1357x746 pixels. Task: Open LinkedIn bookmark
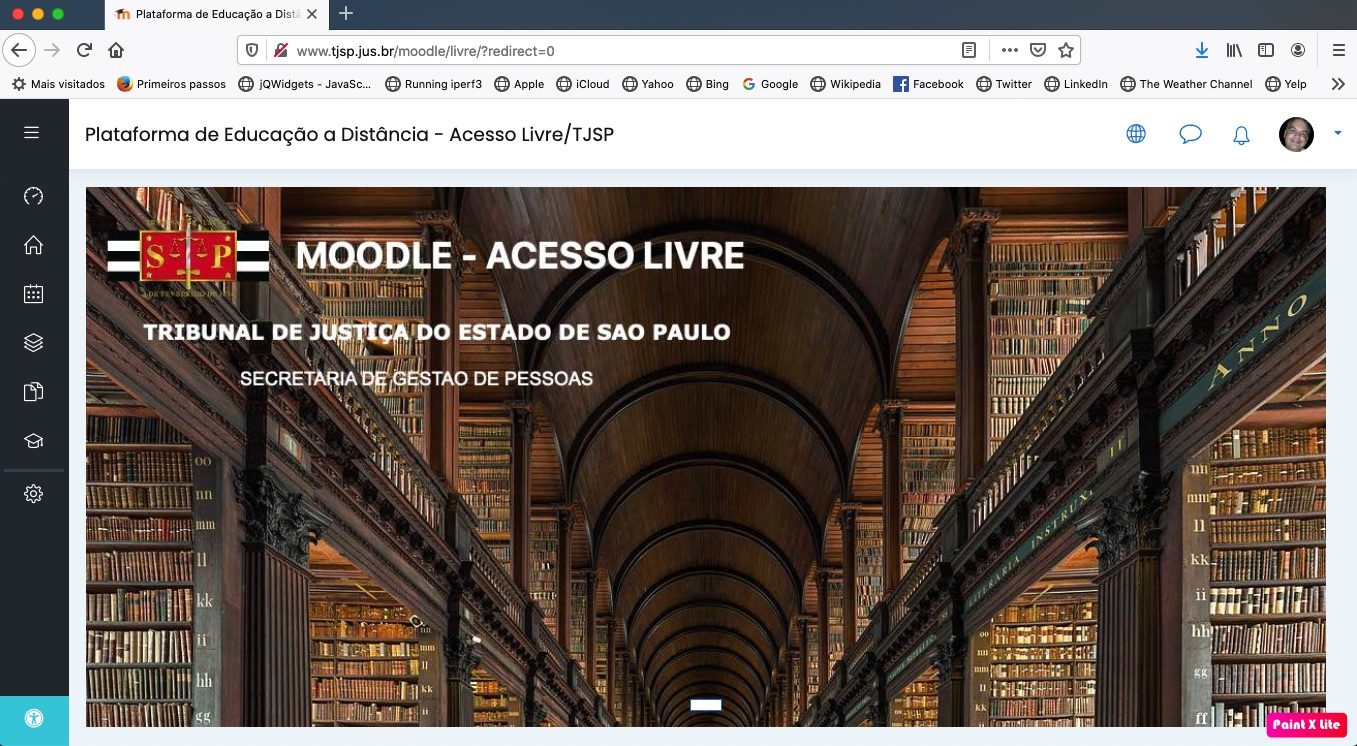1076,84
